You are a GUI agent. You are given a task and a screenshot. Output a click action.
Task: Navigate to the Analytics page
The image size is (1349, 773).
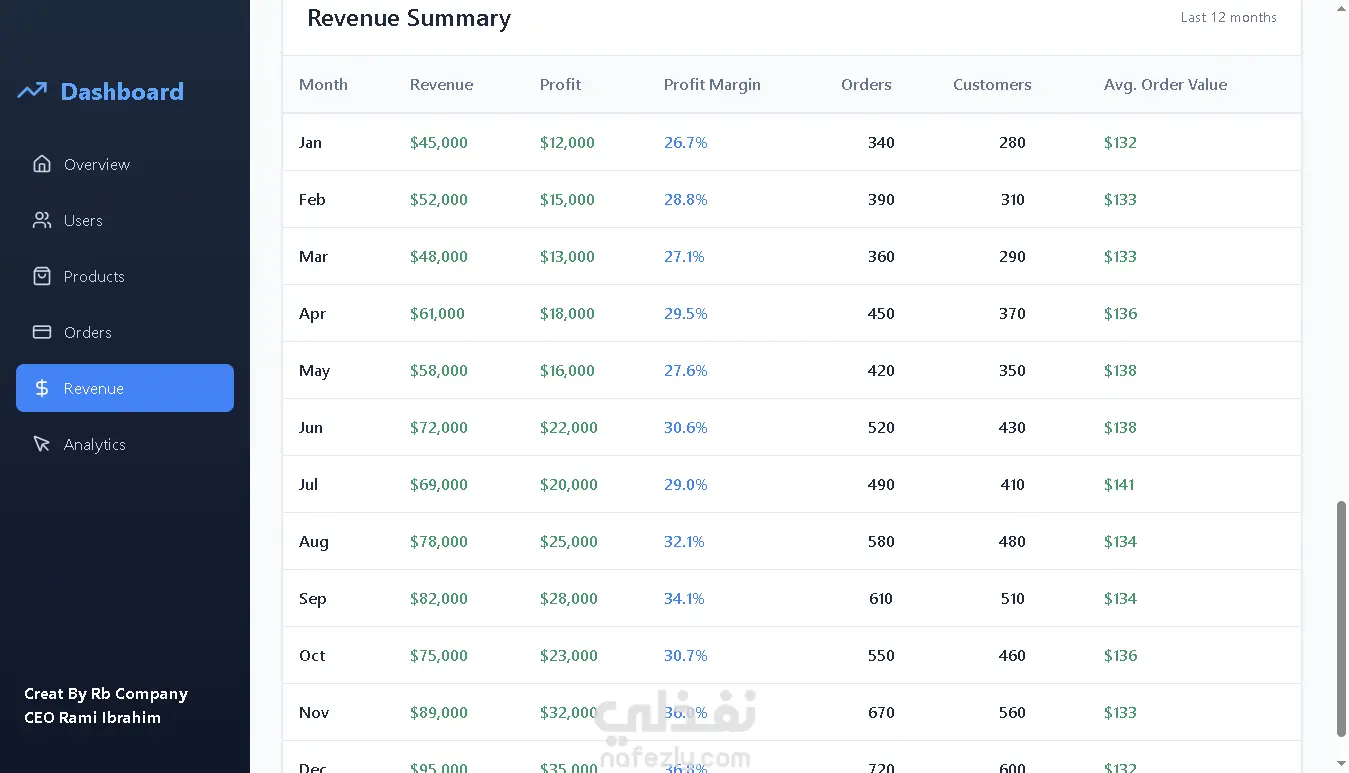tap(94, 444)
